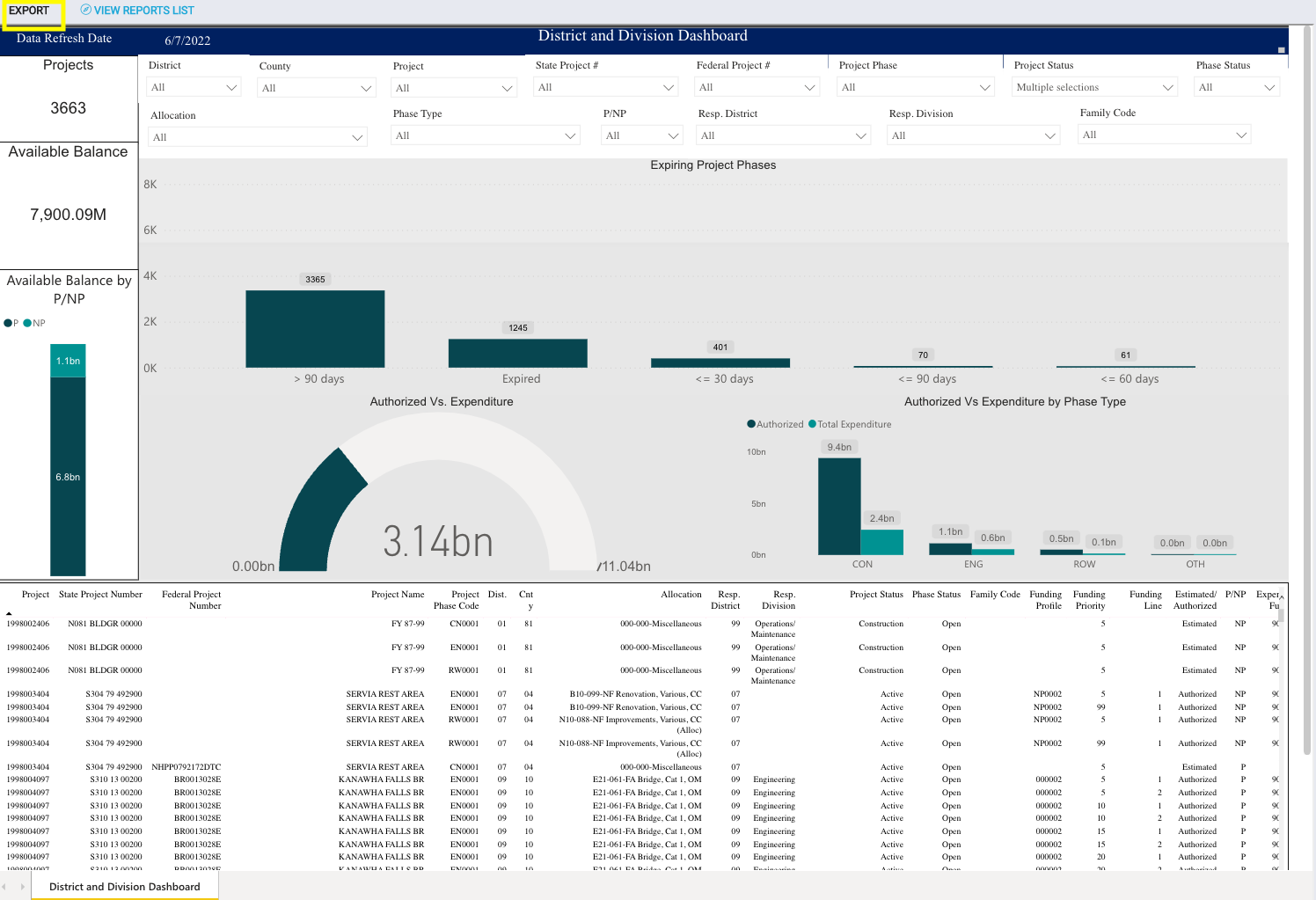This screenshot has height=900, width=1316.
Task: Expand the Project Status multiple selections dropdown
Action: 1094,87
